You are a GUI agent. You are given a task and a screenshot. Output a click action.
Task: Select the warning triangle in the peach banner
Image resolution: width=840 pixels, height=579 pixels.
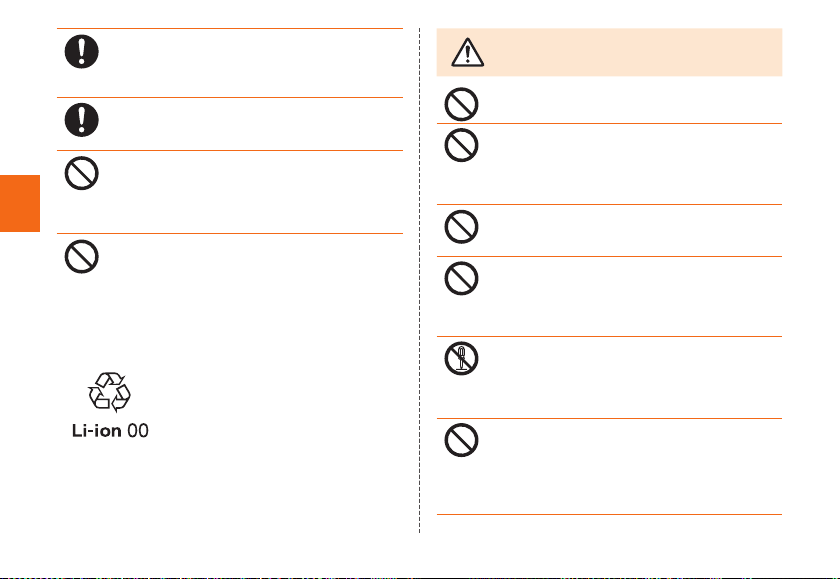(x=468, y=52)
